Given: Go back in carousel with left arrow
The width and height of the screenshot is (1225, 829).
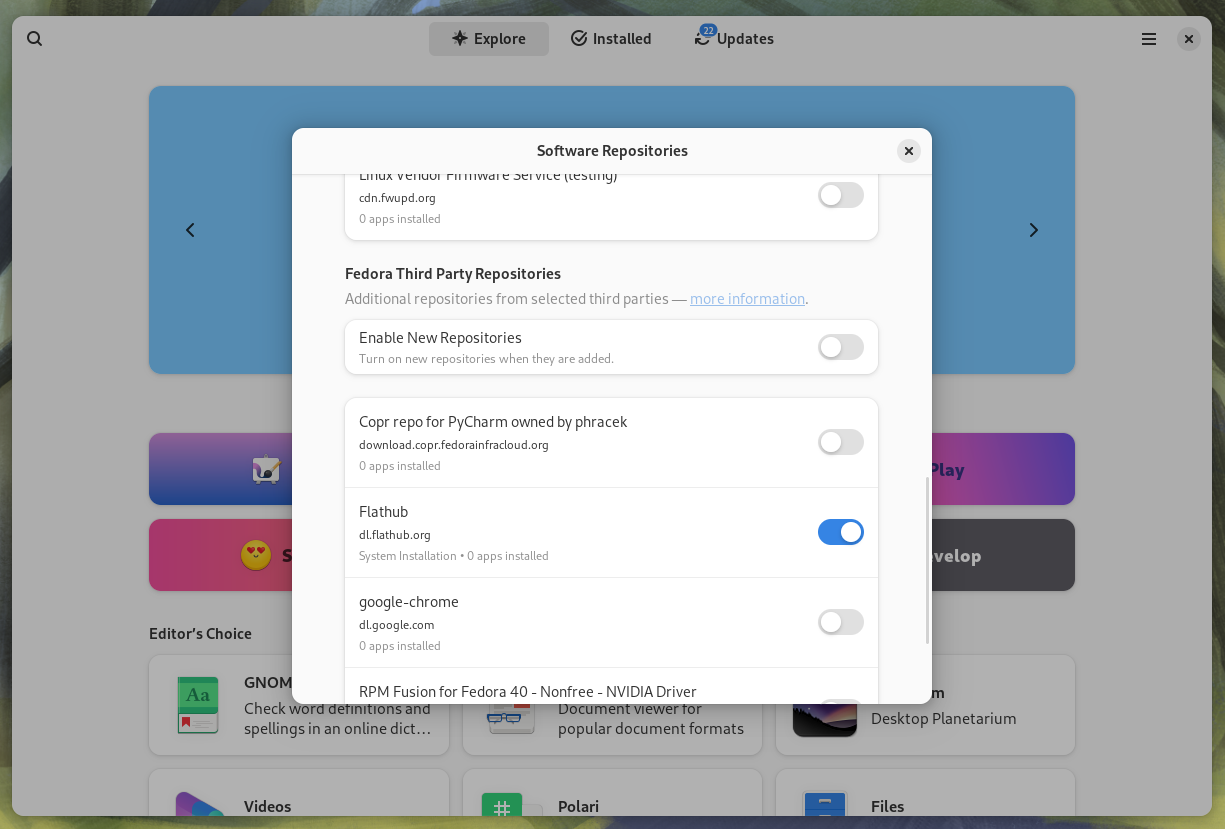Looking at the screenshot, I should (190, 230).
